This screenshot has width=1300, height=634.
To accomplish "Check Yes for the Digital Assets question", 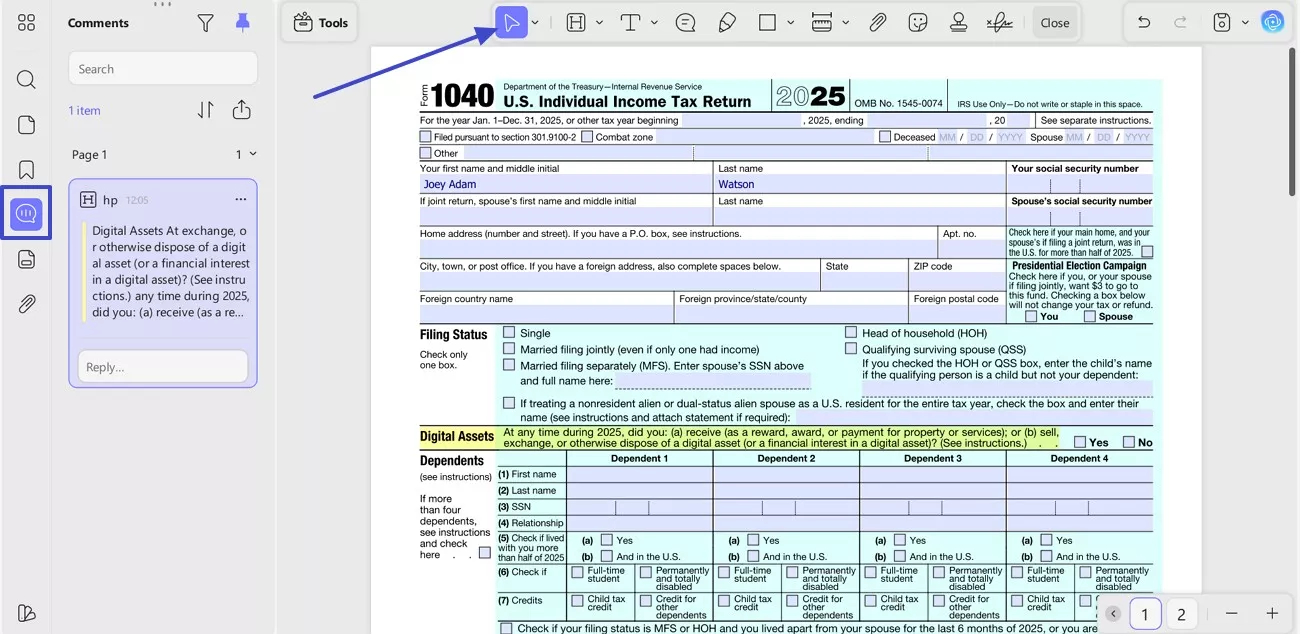I will (1080, 442).
